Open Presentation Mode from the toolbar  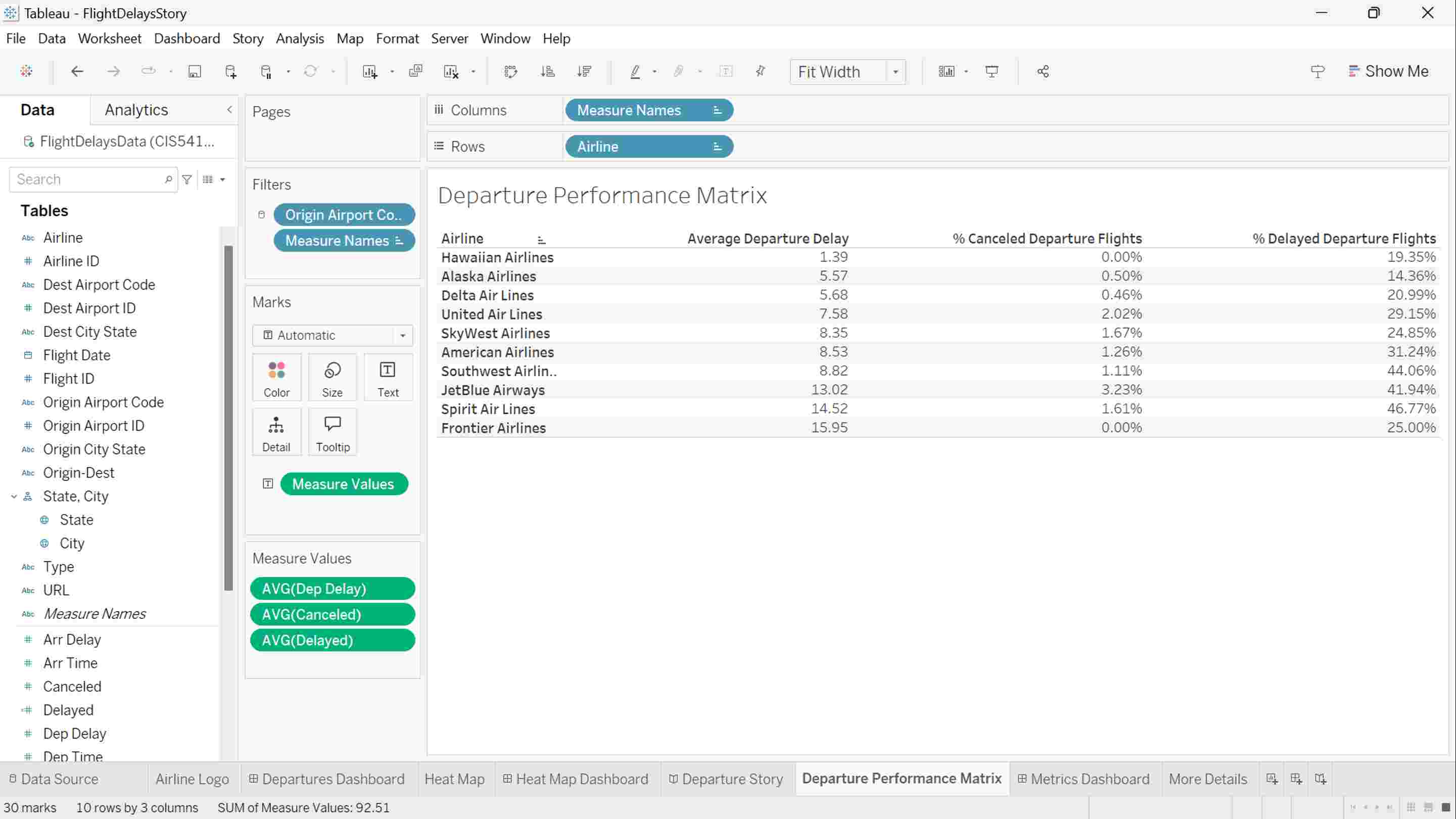click(992, 72)
